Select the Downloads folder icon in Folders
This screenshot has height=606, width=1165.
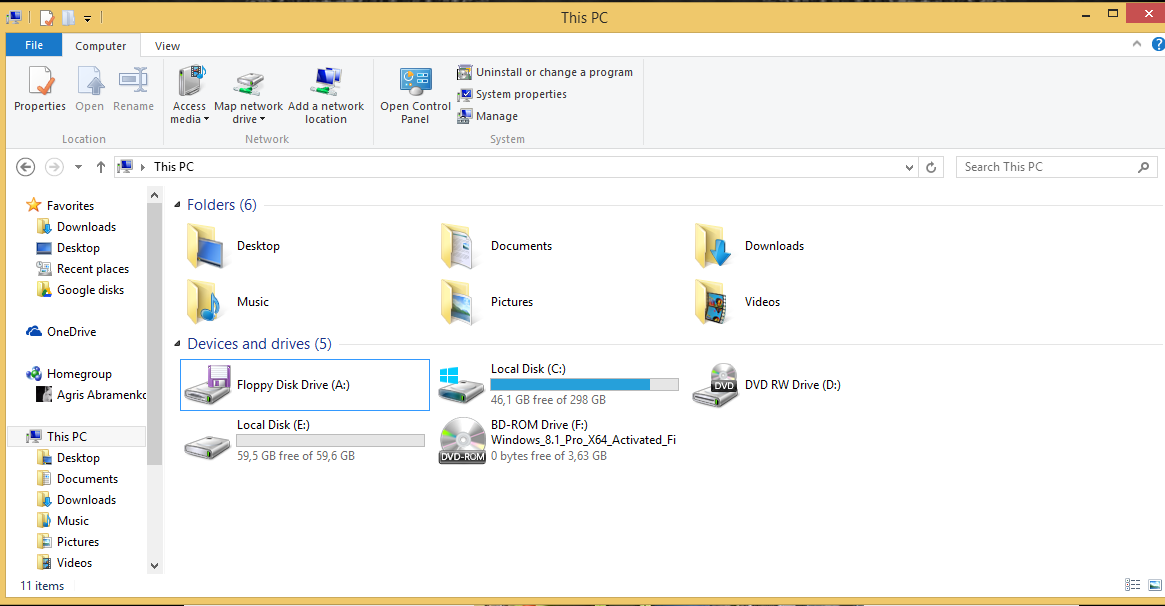pyautogui.click(x=713, y=246)
